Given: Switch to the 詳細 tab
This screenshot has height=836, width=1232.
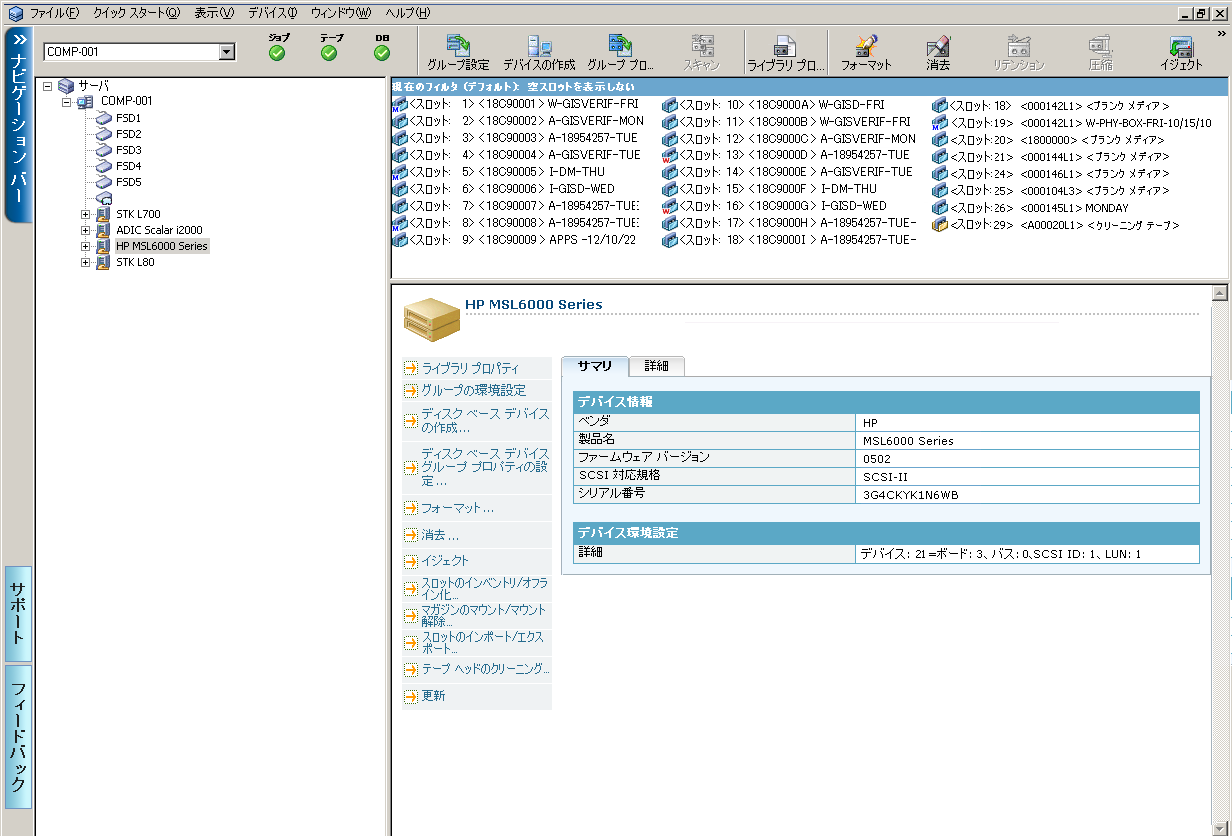Looking at the screenshot, I should pyautogui.click(x=657, y=366).
